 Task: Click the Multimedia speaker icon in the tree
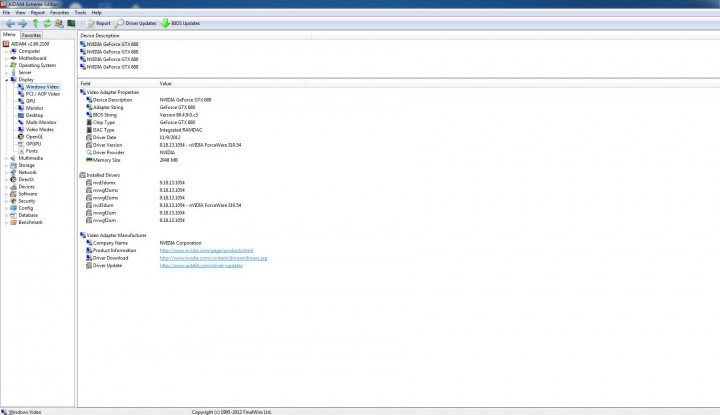13,158
